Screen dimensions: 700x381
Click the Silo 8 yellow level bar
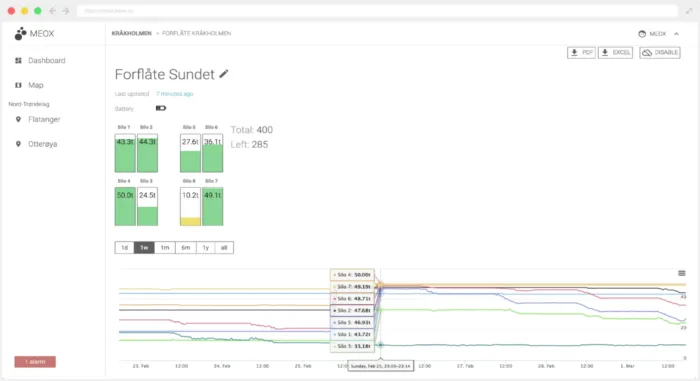click(x=190, y=221)
